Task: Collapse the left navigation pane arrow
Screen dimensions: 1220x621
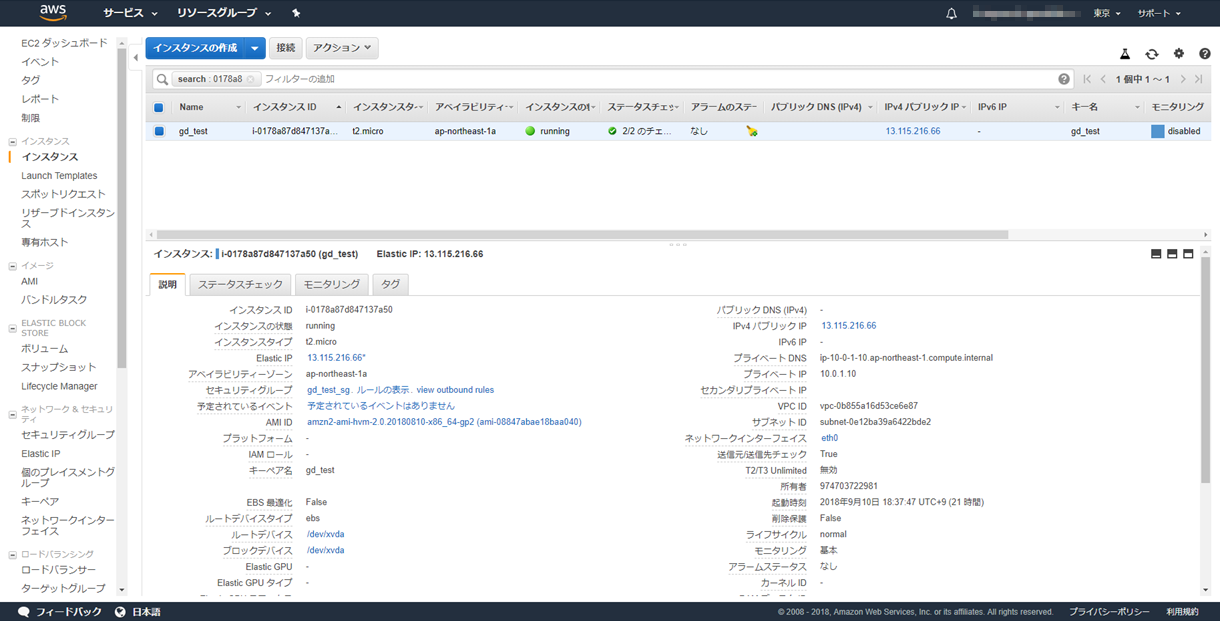Action: 136,57
